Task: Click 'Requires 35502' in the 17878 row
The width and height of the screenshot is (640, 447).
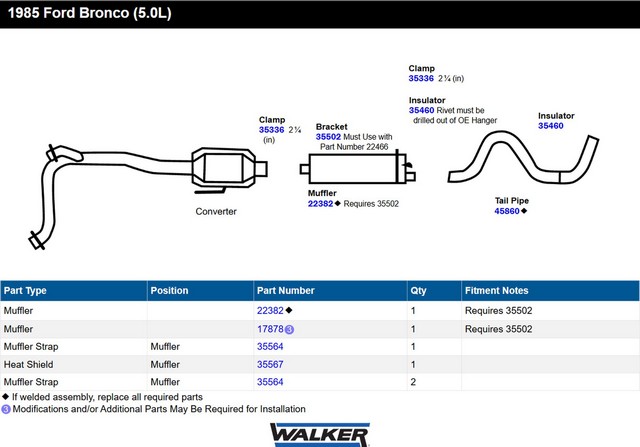Action: coord(498,329)
